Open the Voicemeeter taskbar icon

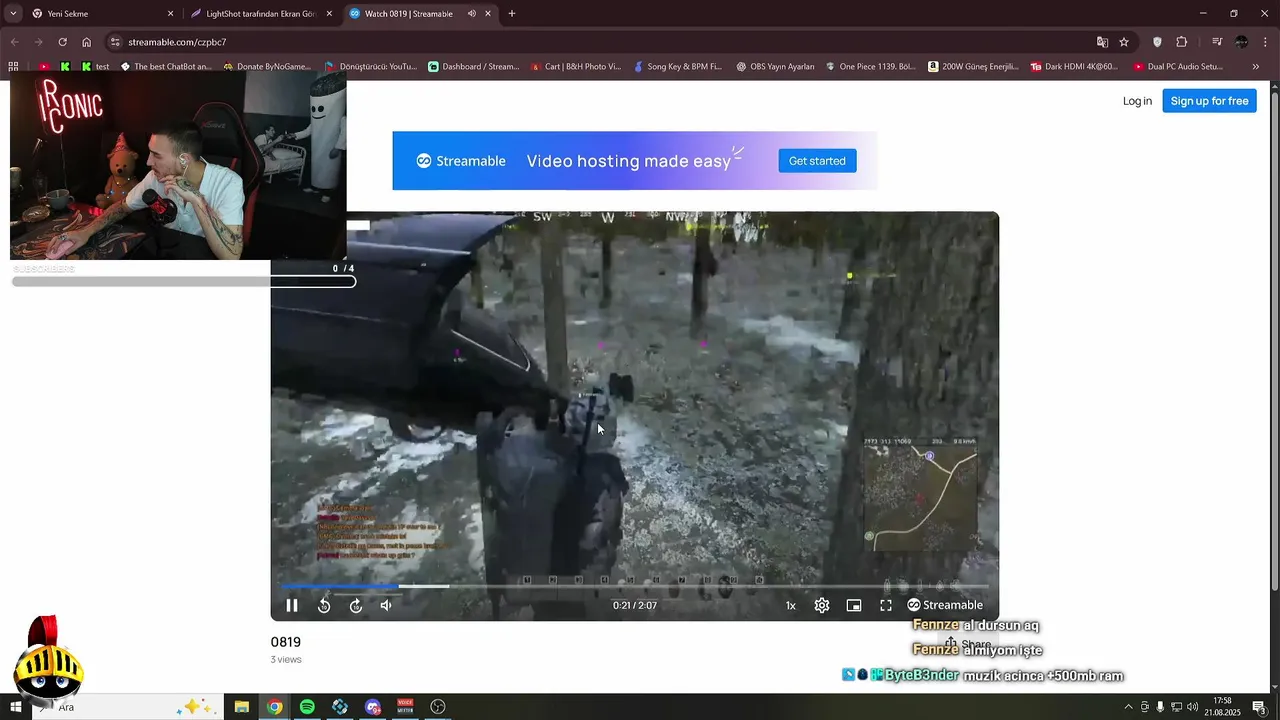(405, 707)
